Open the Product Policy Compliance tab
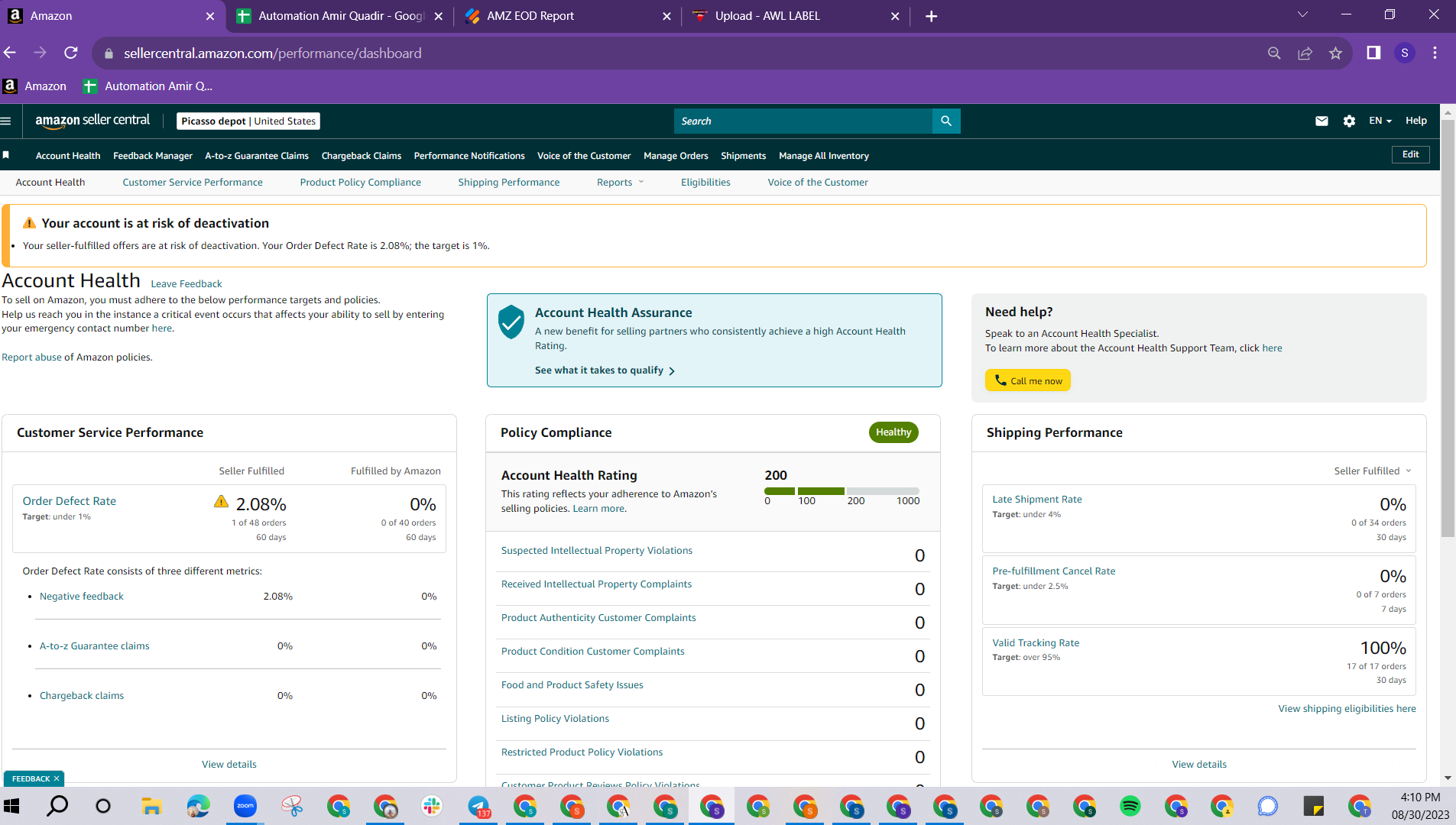Viewport: 1456px width, 825px height. click(360, 182)
